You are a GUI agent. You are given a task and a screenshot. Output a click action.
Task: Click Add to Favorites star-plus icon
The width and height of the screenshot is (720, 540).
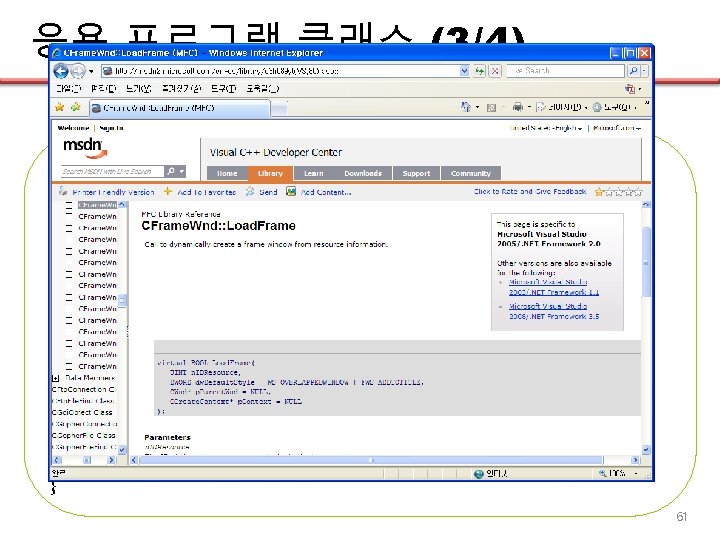tap(76, 107)
